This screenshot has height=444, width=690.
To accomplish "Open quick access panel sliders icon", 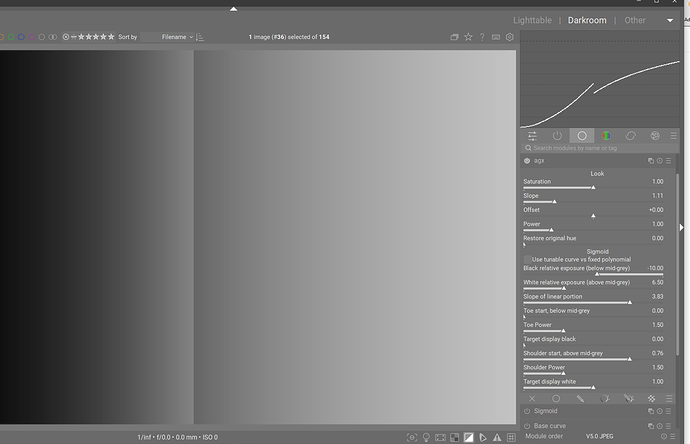I will click(532, 135).
